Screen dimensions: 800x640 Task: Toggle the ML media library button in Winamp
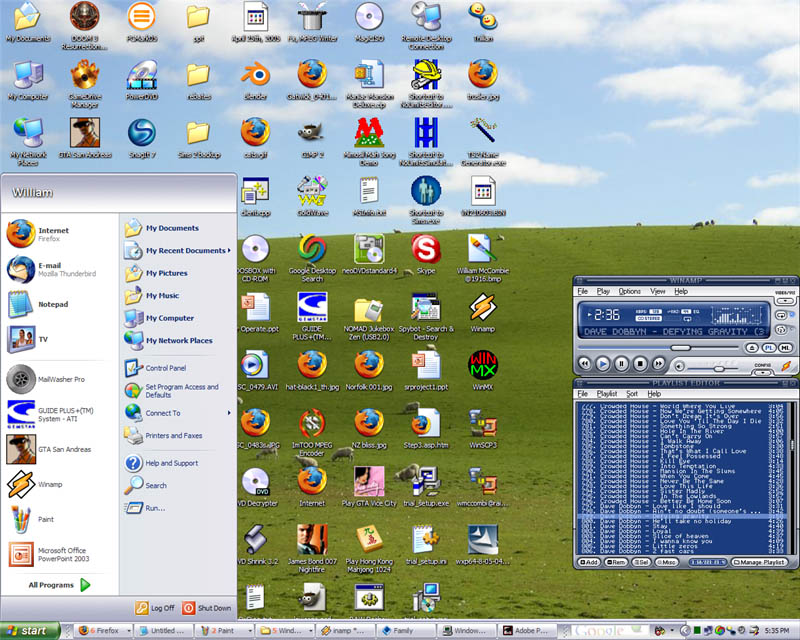[785, 348]
